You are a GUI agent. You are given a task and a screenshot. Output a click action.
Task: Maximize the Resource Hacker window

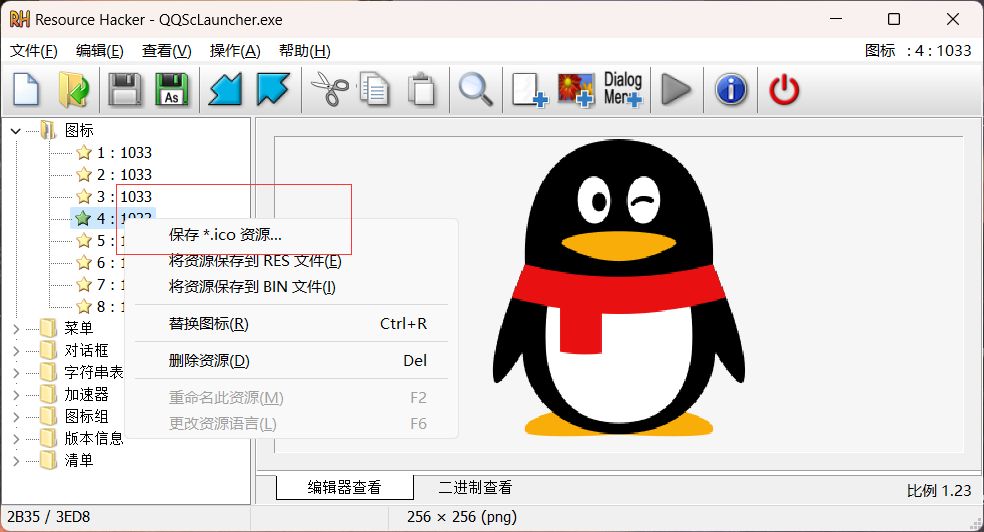coord(894,19)
